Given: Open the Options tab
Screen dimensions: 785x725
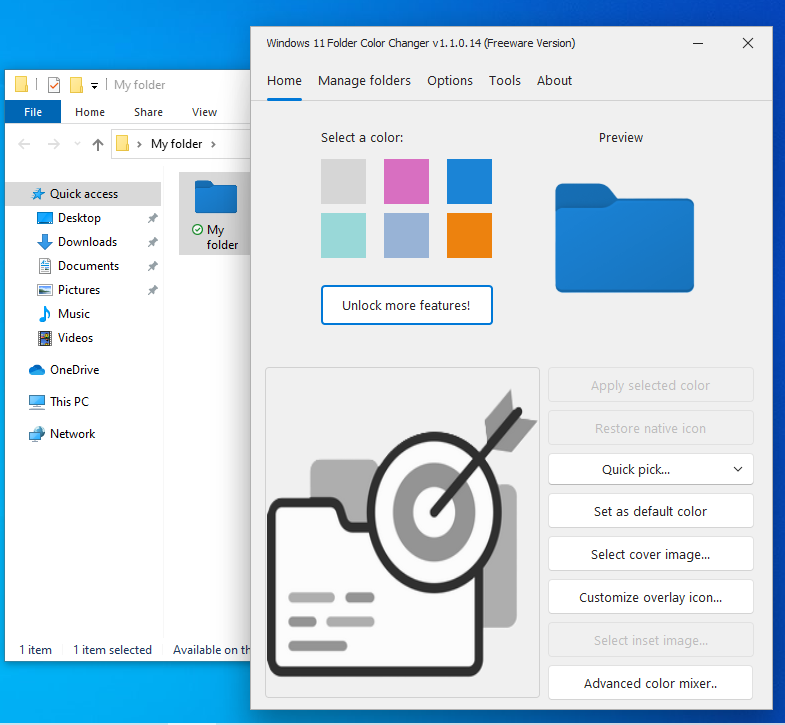Looking at the screenshot, I should coord(450,81).
